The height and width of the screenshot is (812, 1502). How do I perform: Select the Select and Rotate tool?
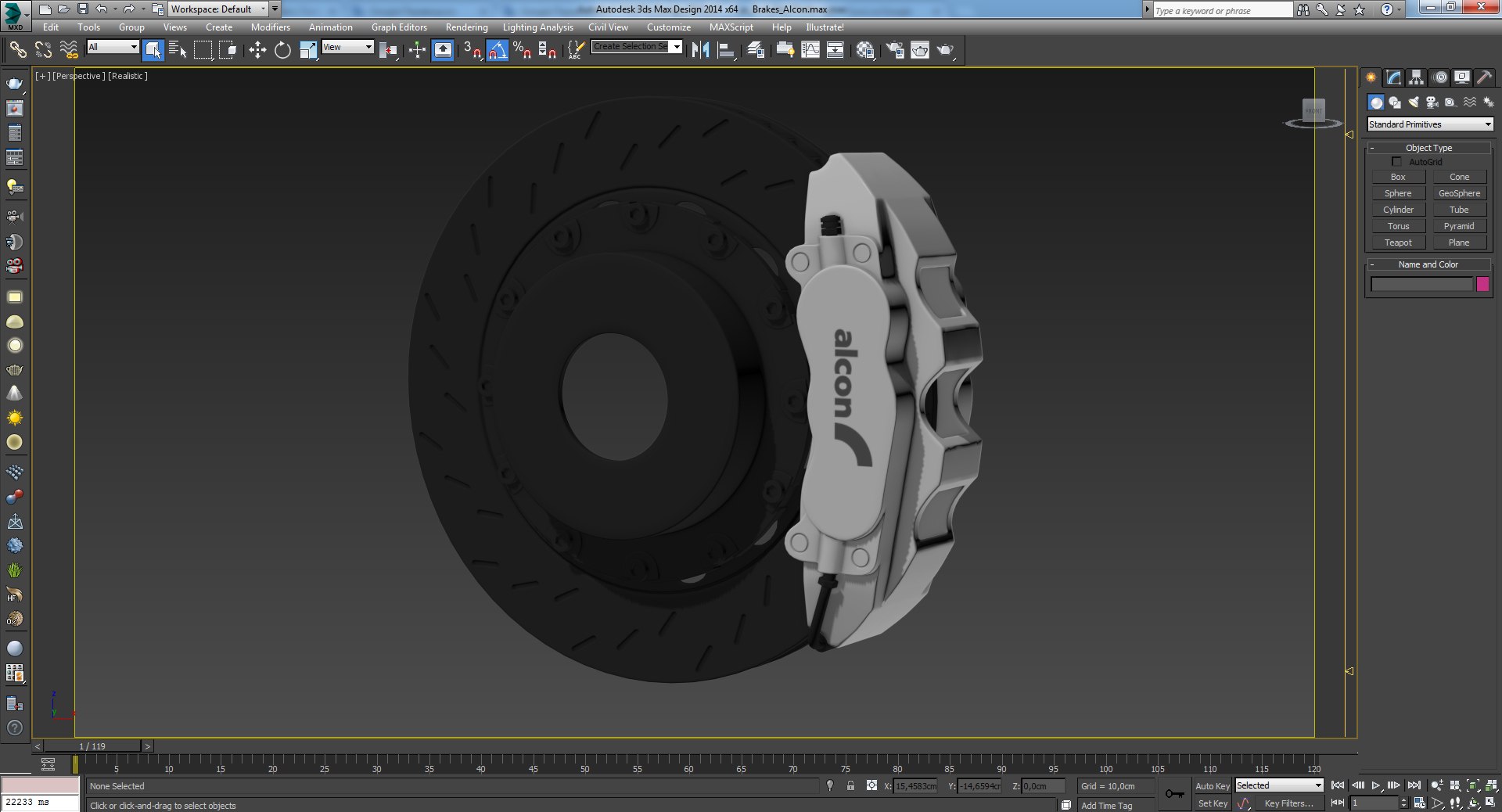click(x=282, y=50)
